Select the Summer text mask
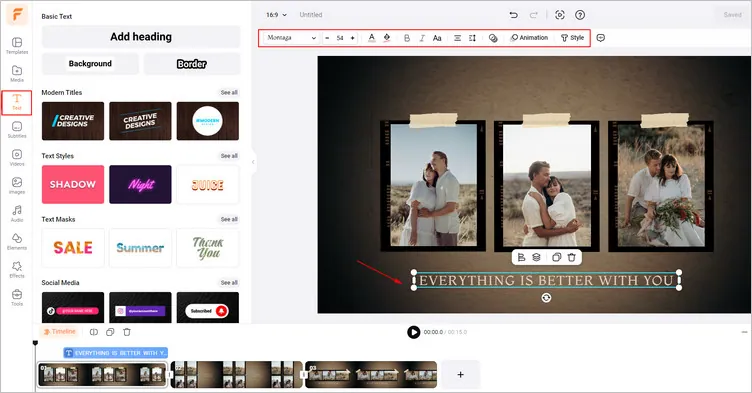This screenshot has height=393, width=752. (x=140, y=248)
